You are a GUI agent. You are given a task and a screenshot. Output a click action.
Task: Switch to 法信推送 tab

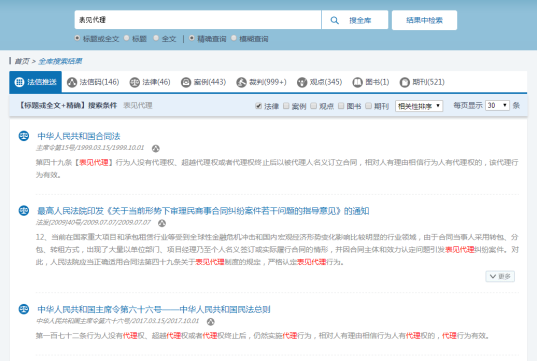[x=35, y=82]
